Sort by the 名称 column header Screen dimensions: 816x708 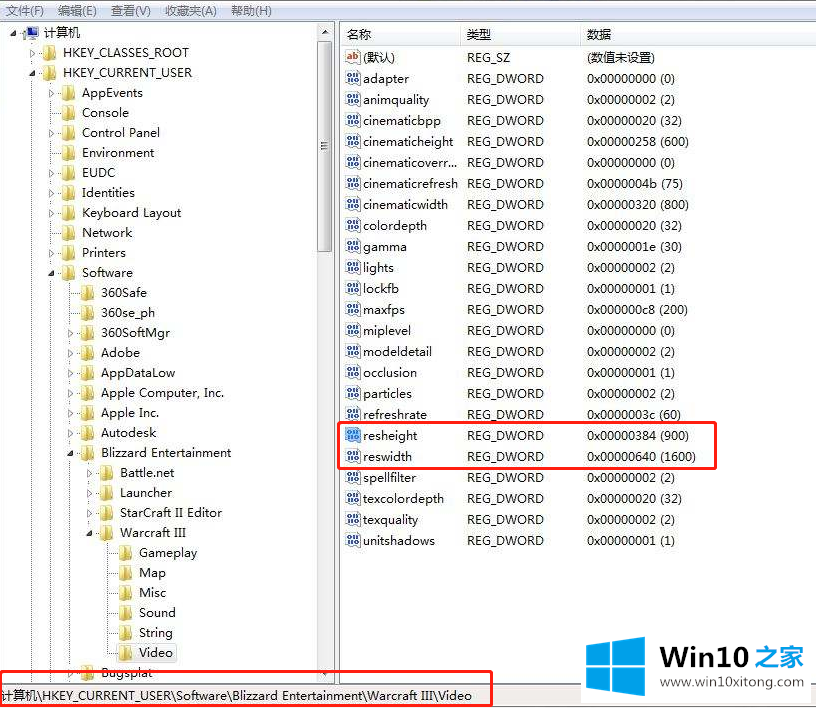(x=401, y=35)
